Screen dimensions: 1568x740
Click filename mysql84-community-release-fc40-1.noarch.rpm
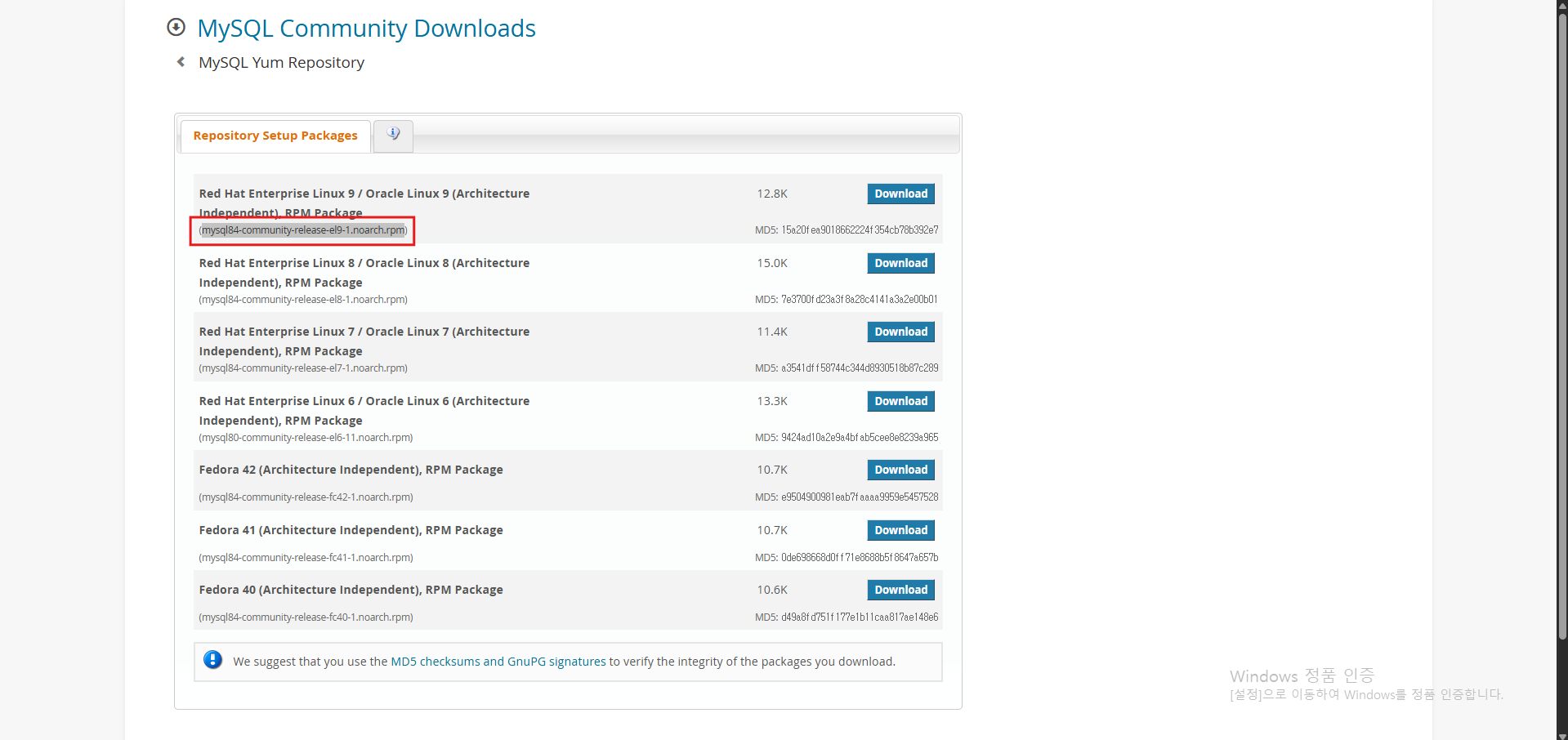pyautogui.click(x=306, y=617)
